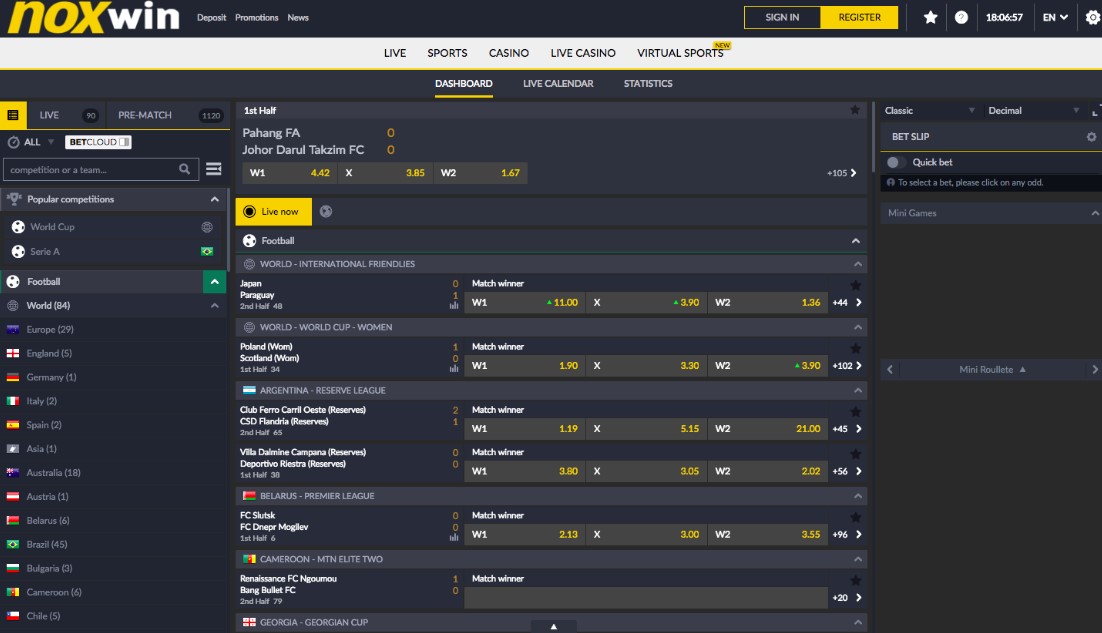Favorite the Poland vs Scotland women match
1102x633 pixels.
point(855,348)
